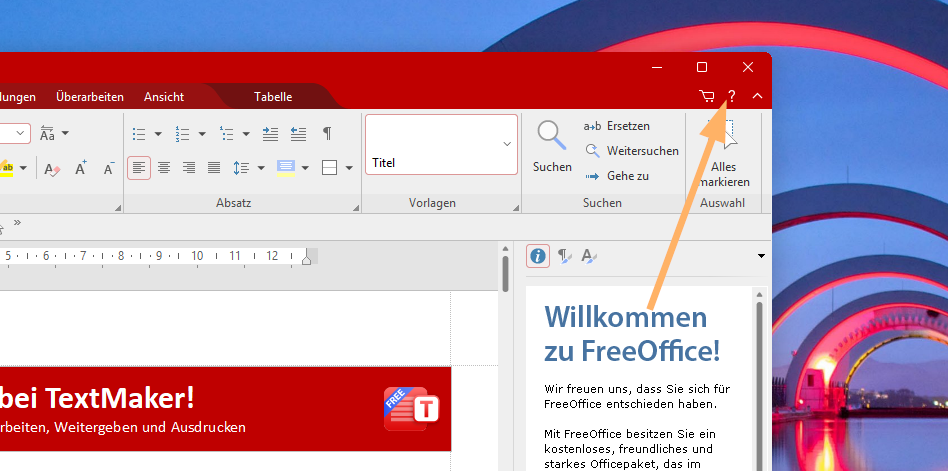The height and width of the screenshot is (471, 948).
Task: Open the multilevel list dropdown arrow
Action: tap(246, 134)
